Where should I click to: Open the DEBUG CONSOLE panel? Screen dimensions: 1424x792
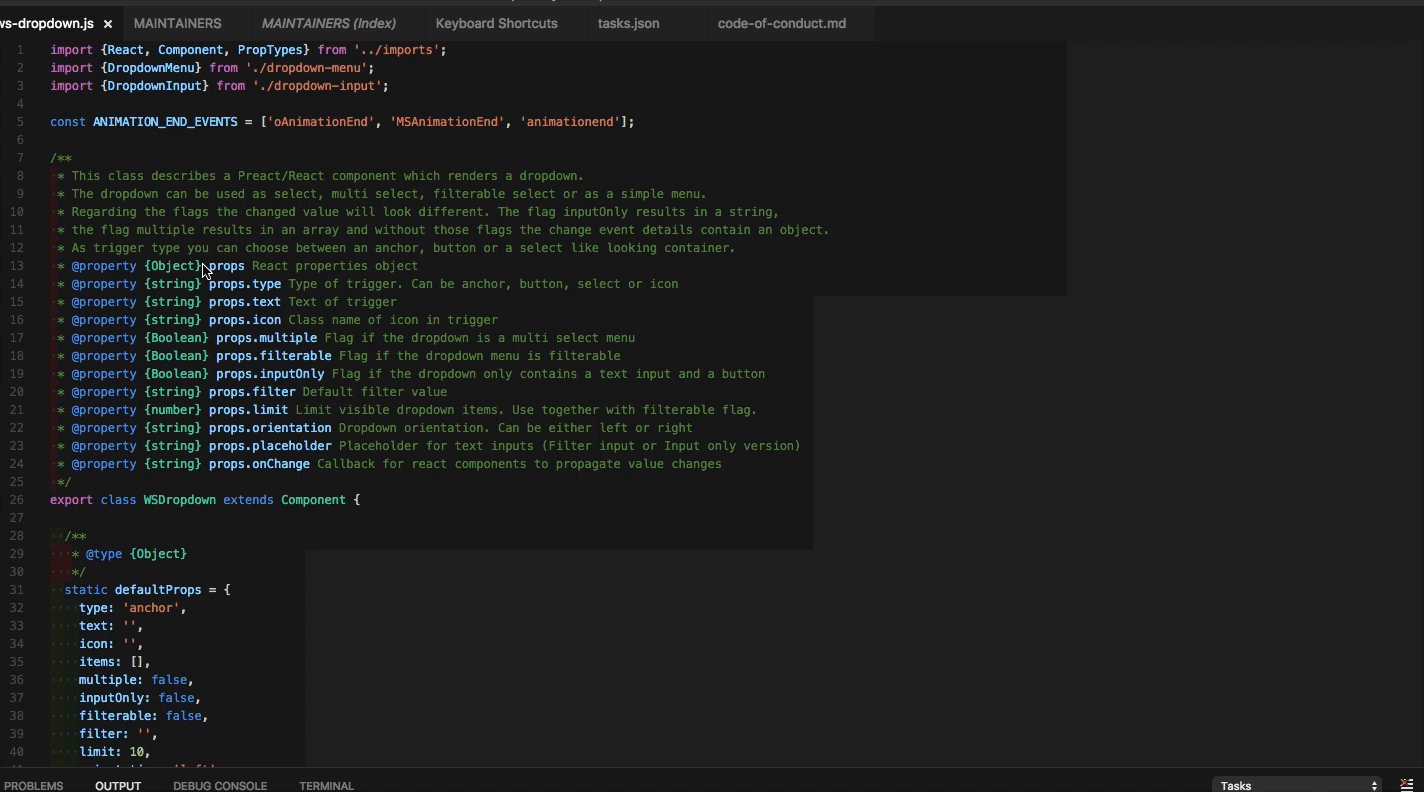click(x=220, y=785)
